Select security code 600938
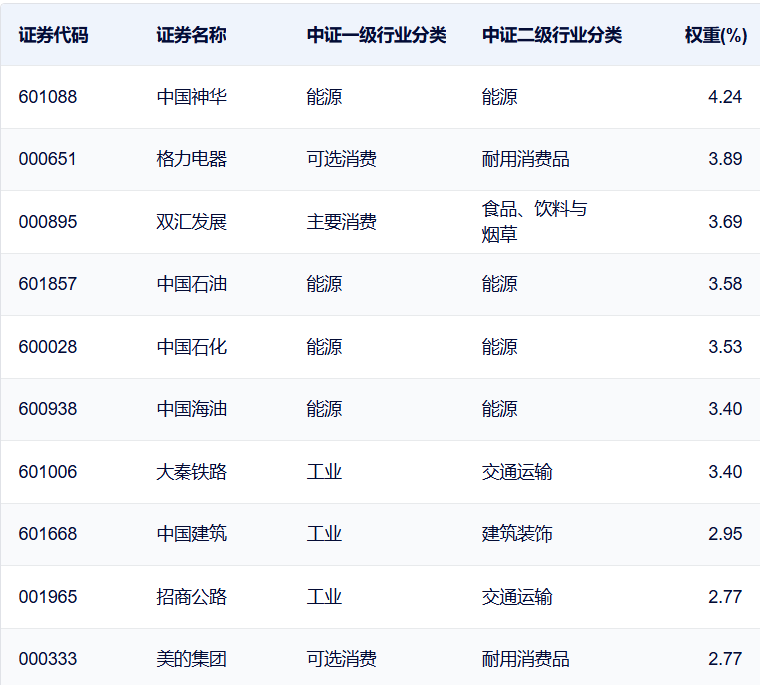The width and height of the screenshot is (760, 685). [48, 409]
